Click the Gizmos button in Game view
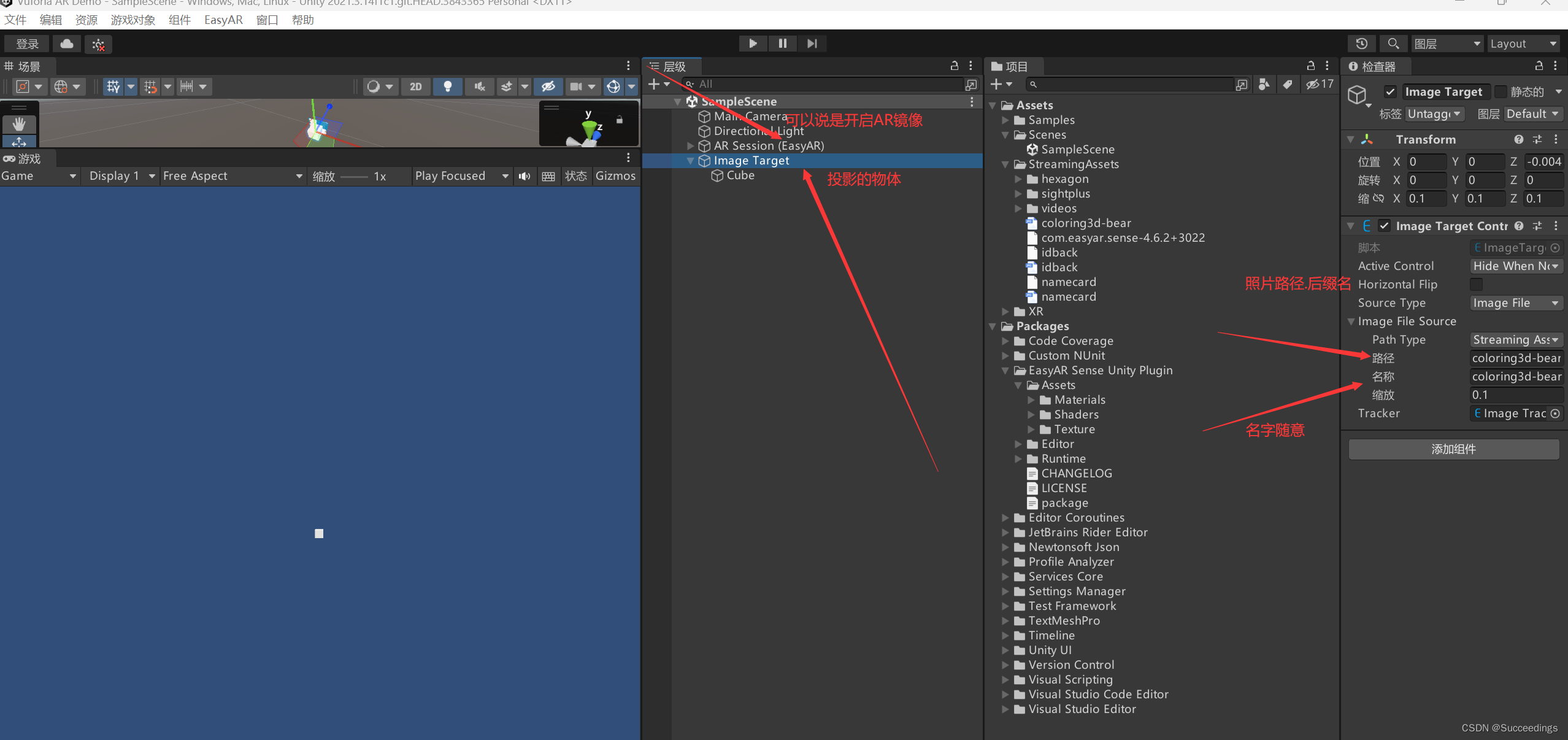Viewport: 1568px width, 740px height. pyautogui.click(x=615, y=176)
